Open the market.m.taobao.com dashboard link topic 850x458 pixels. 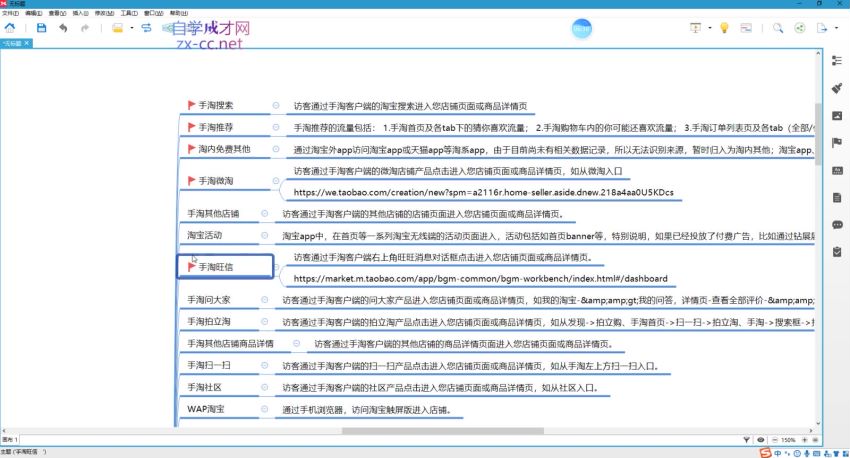click(480, 279)
